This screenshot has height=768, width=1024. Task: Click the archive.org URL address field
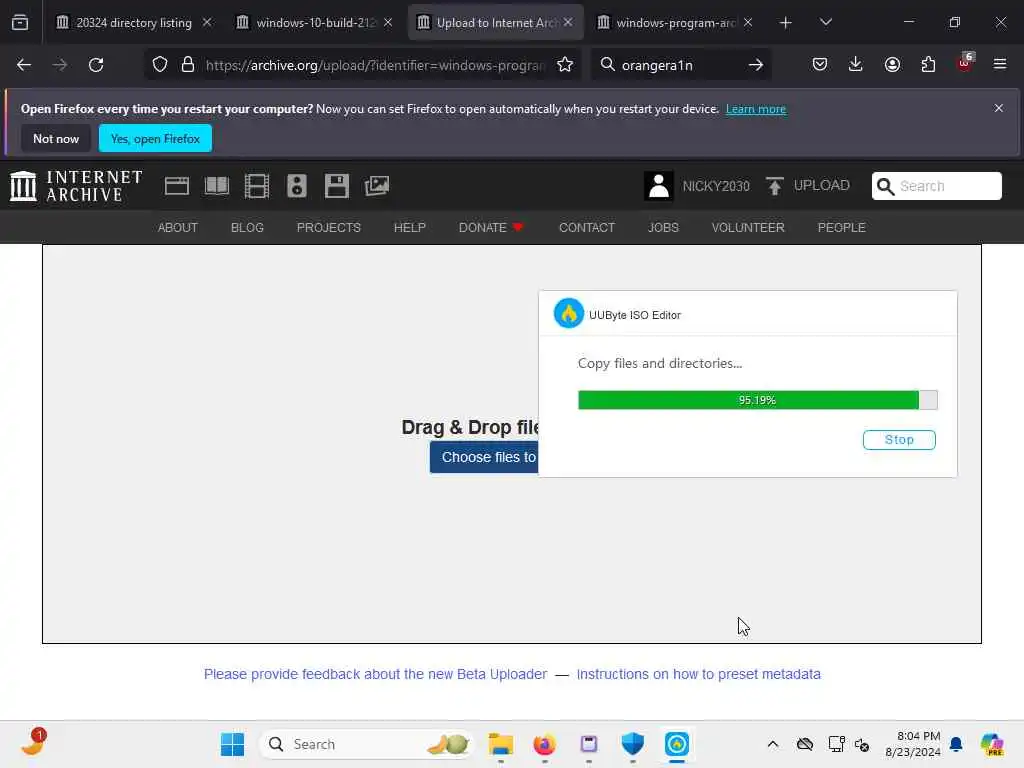[x=374, y=65]
